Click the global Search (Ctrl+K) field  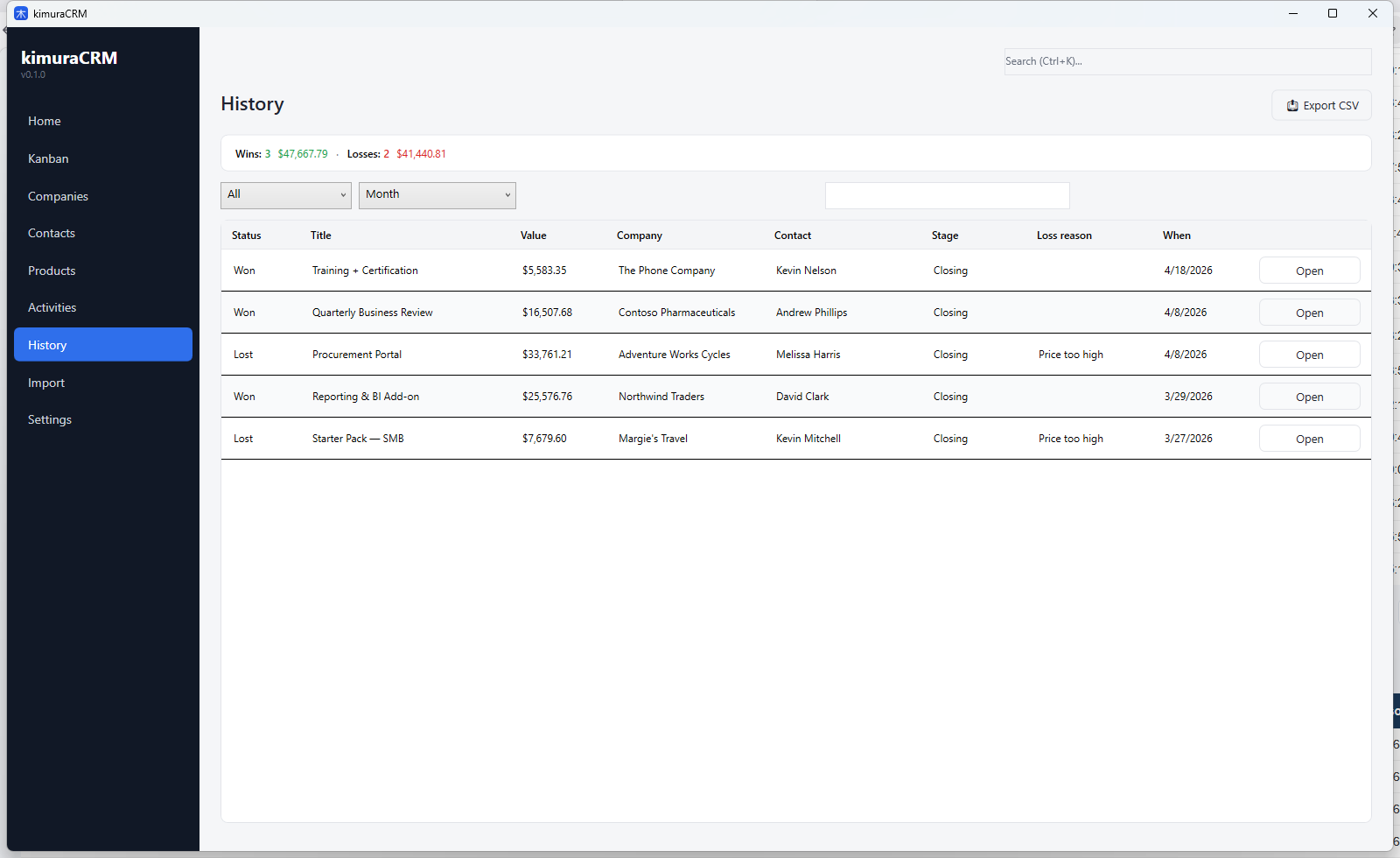tap(1186, 61)
